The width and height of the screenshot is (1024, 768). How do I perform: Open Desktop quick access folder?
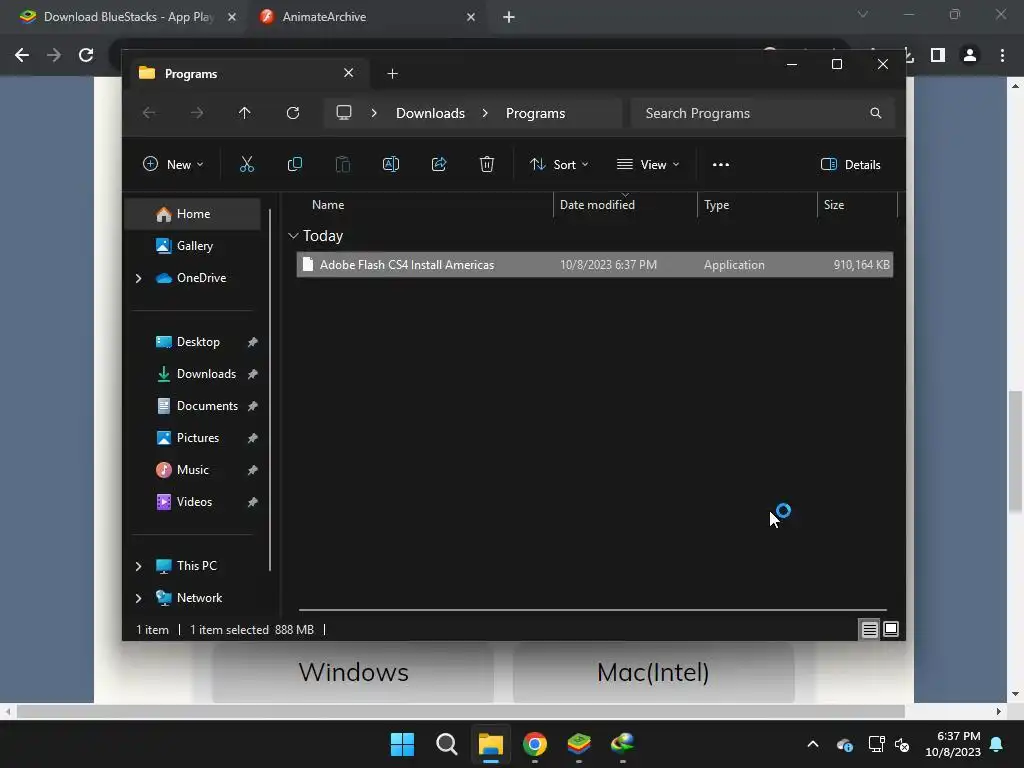(x=192, y=342)
